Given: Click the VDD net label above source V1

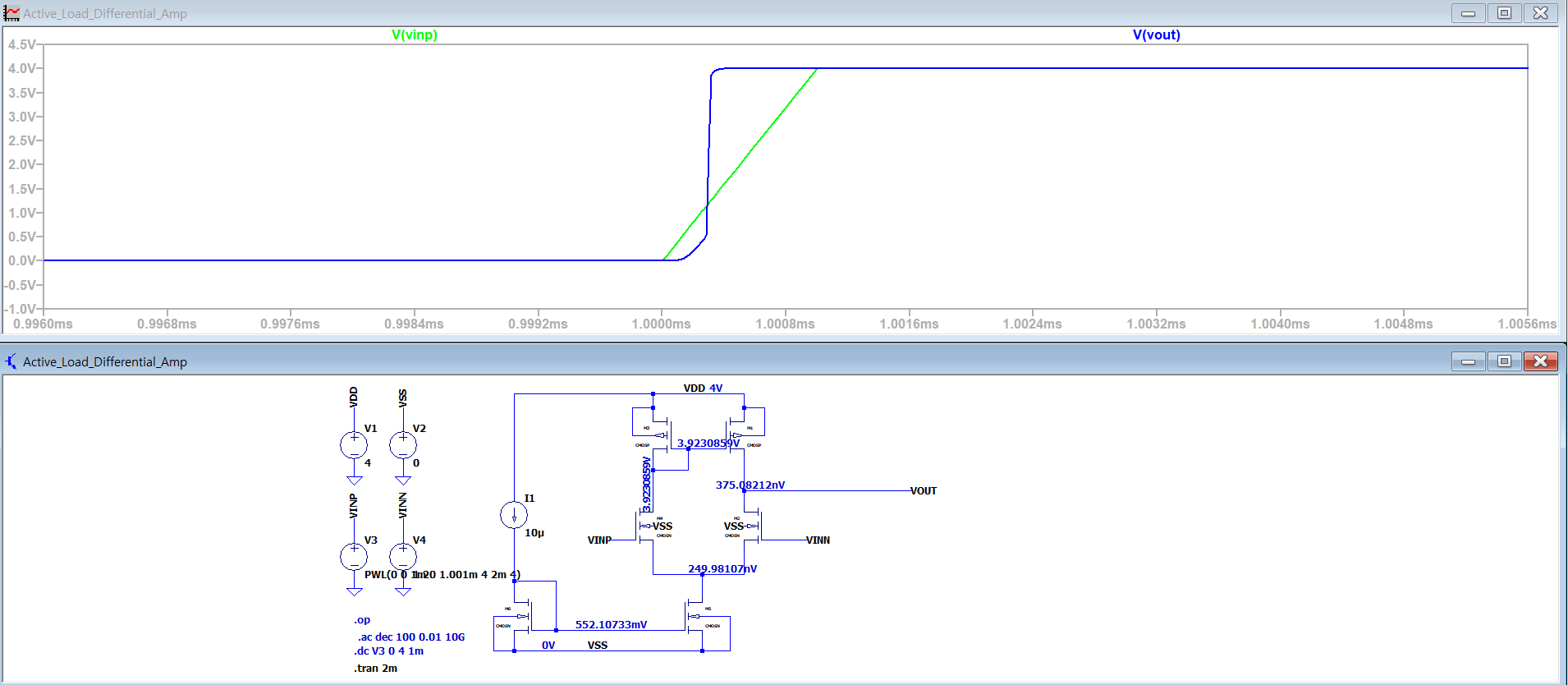Looking at the screenshot, I should pos(354,397).
